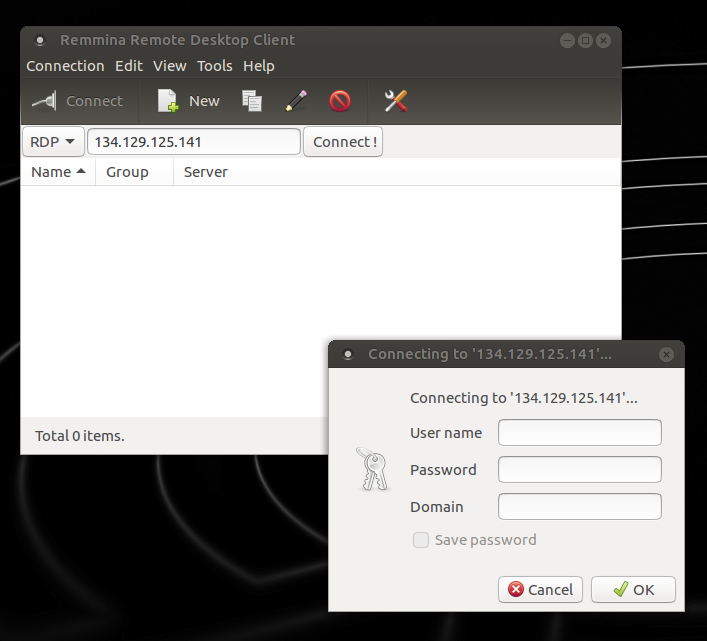Close the Connecting dialog with X button
Screen dimensions: 707x641
(x=666, y=354)
